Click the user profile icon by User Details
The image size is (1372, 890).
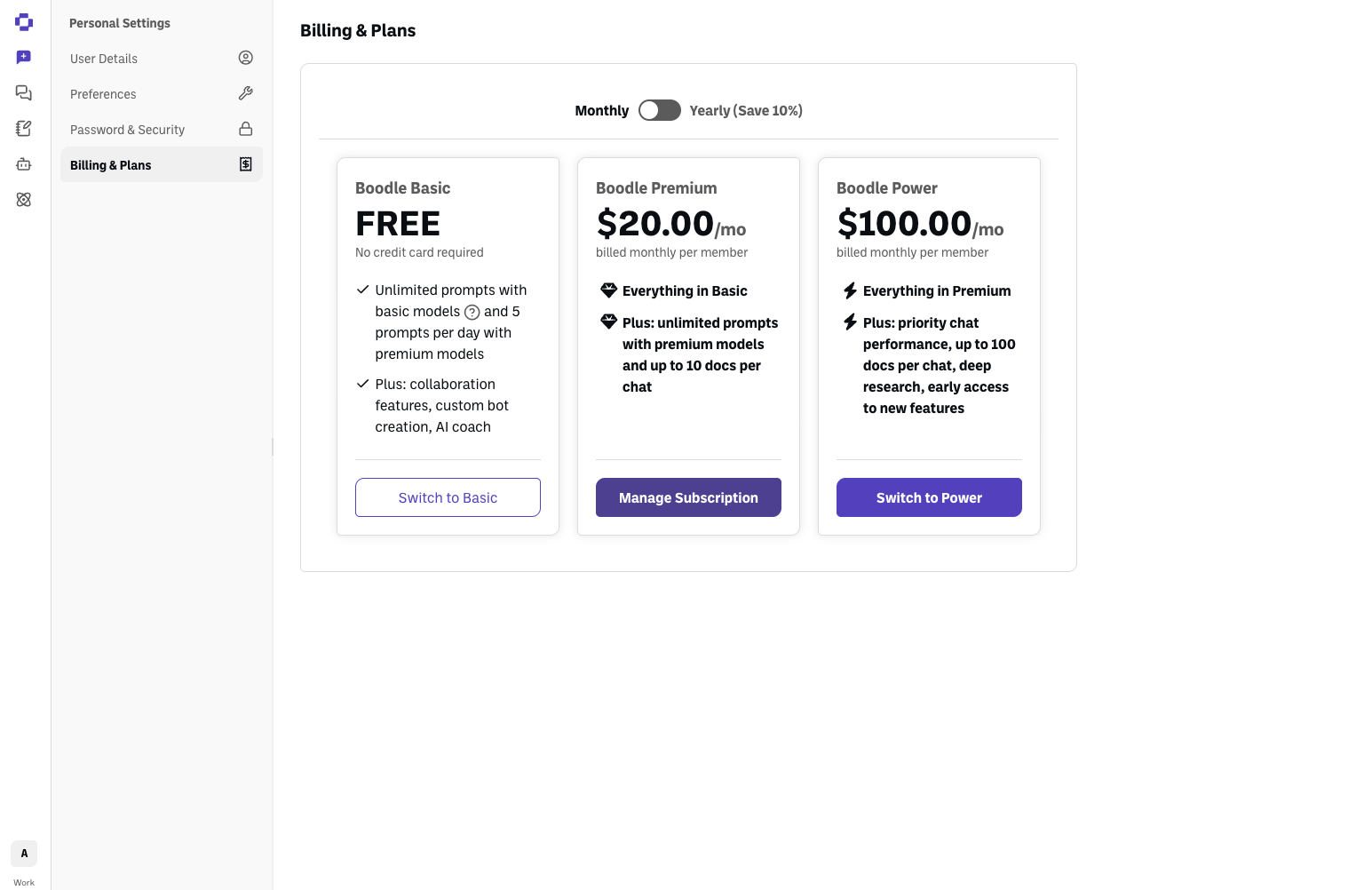tap(246, 58)
